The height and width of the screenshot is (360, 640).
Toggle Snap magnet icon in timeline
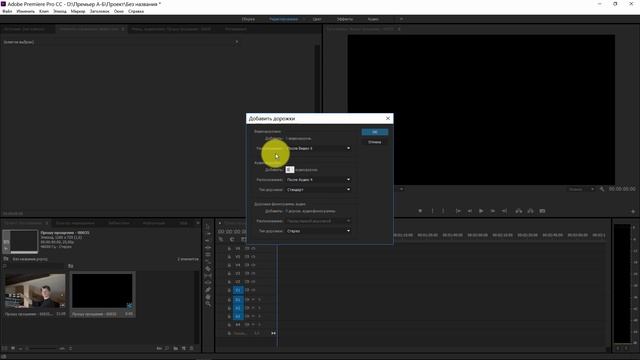(x=232, y=239)
